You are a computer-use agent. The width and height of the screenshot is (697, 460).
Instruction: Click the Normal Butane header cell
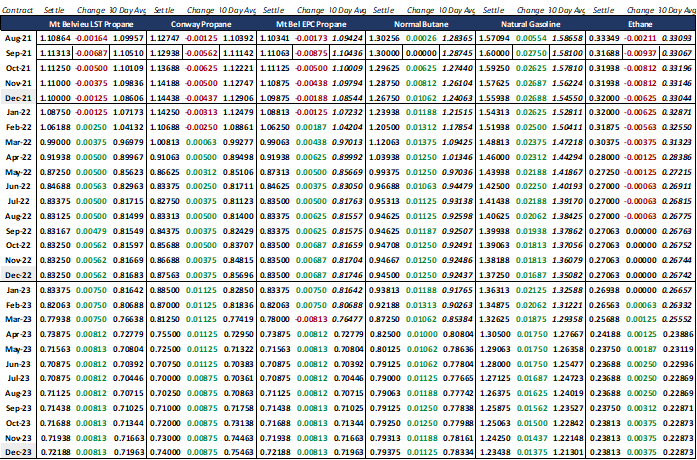[x=421, y=24]
